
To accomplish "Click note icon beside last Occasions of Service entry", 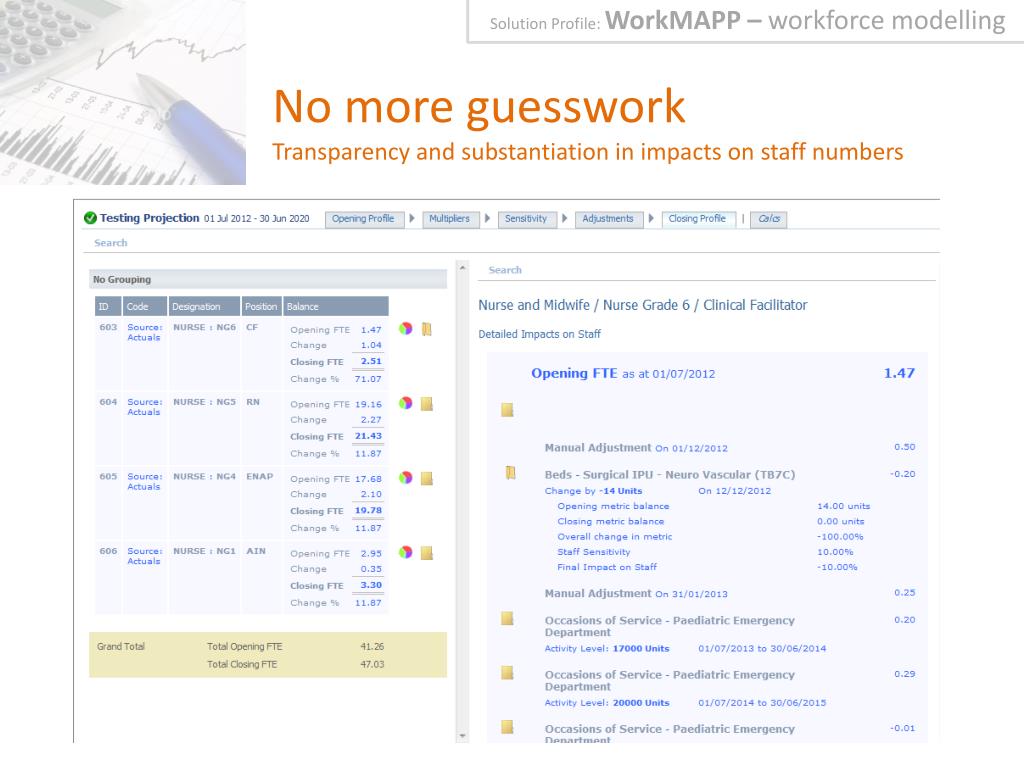I will coord(507,727).
